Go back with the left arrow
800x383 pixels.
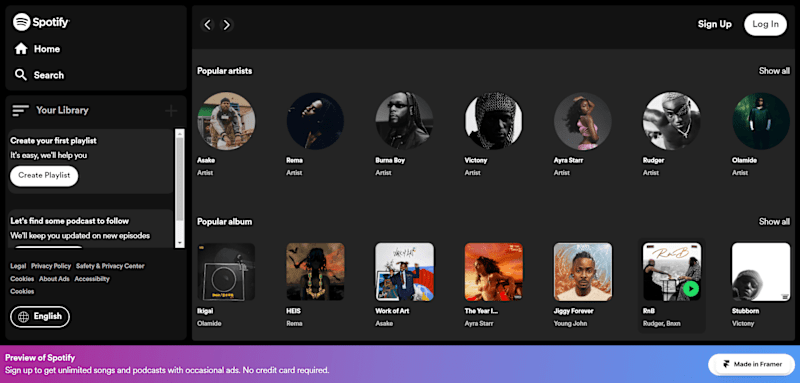click(x=207, y=24)
